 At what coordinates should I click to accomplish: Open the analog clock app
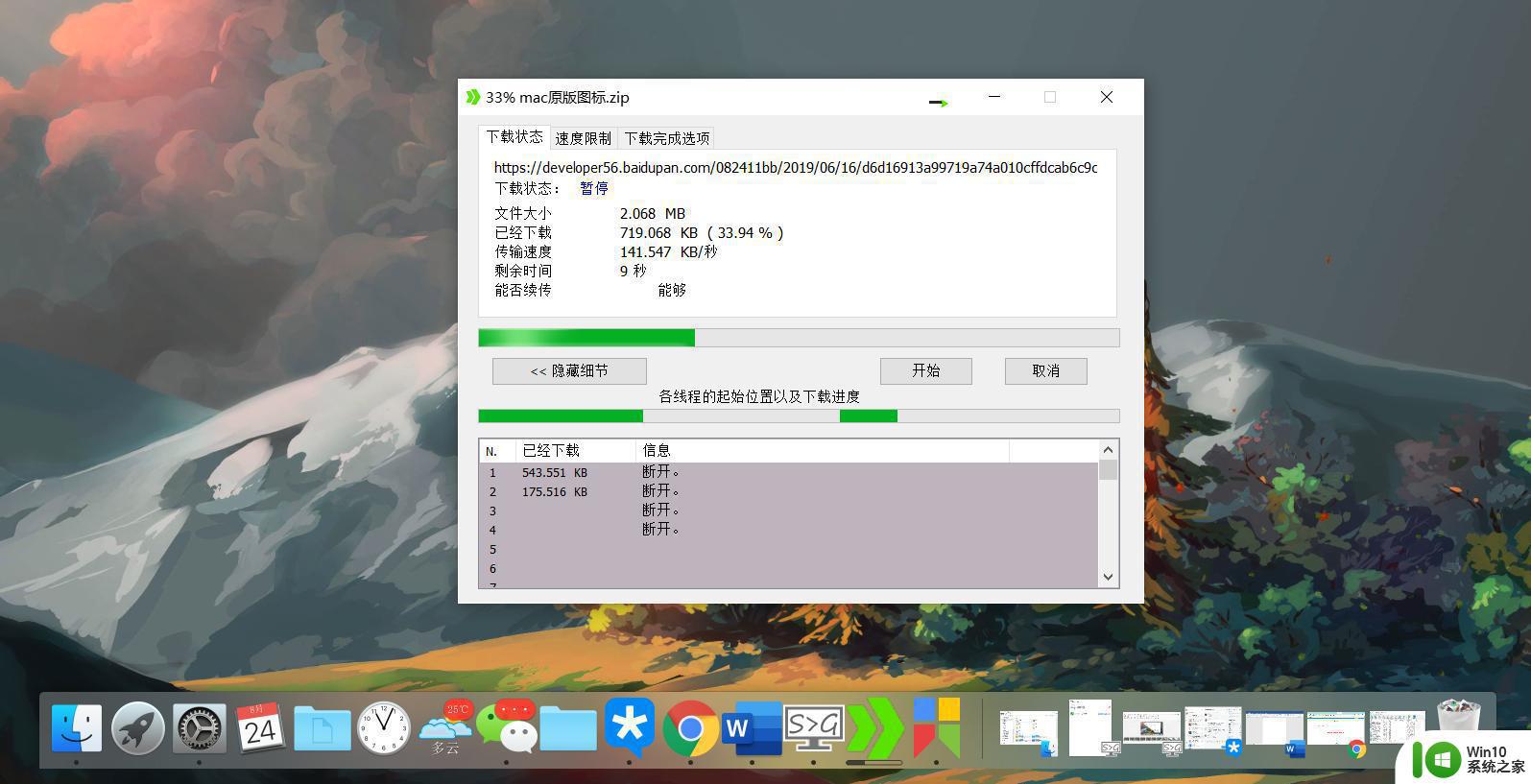(384, 727)
